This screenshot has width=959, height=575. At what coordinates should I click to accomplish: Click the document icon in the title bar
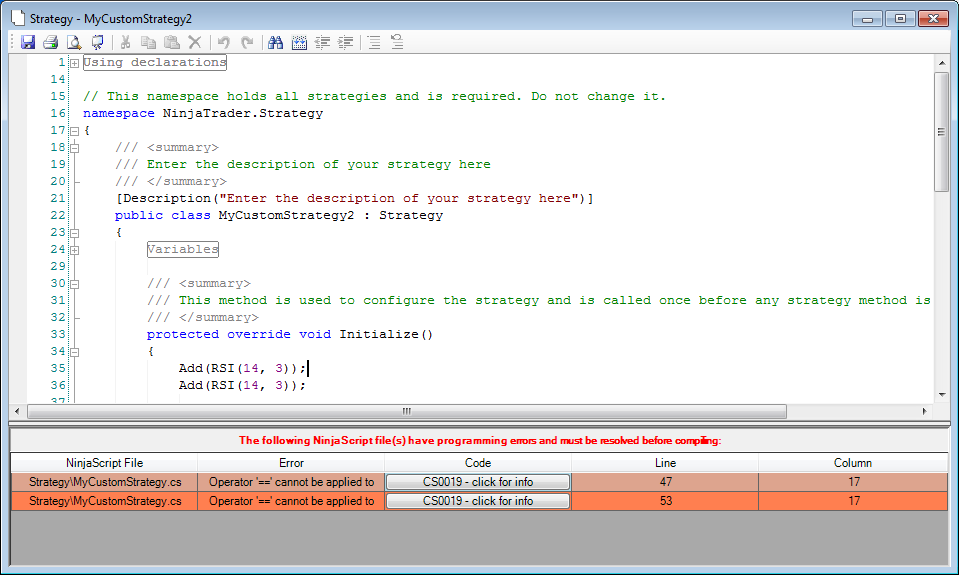[18, 18]
